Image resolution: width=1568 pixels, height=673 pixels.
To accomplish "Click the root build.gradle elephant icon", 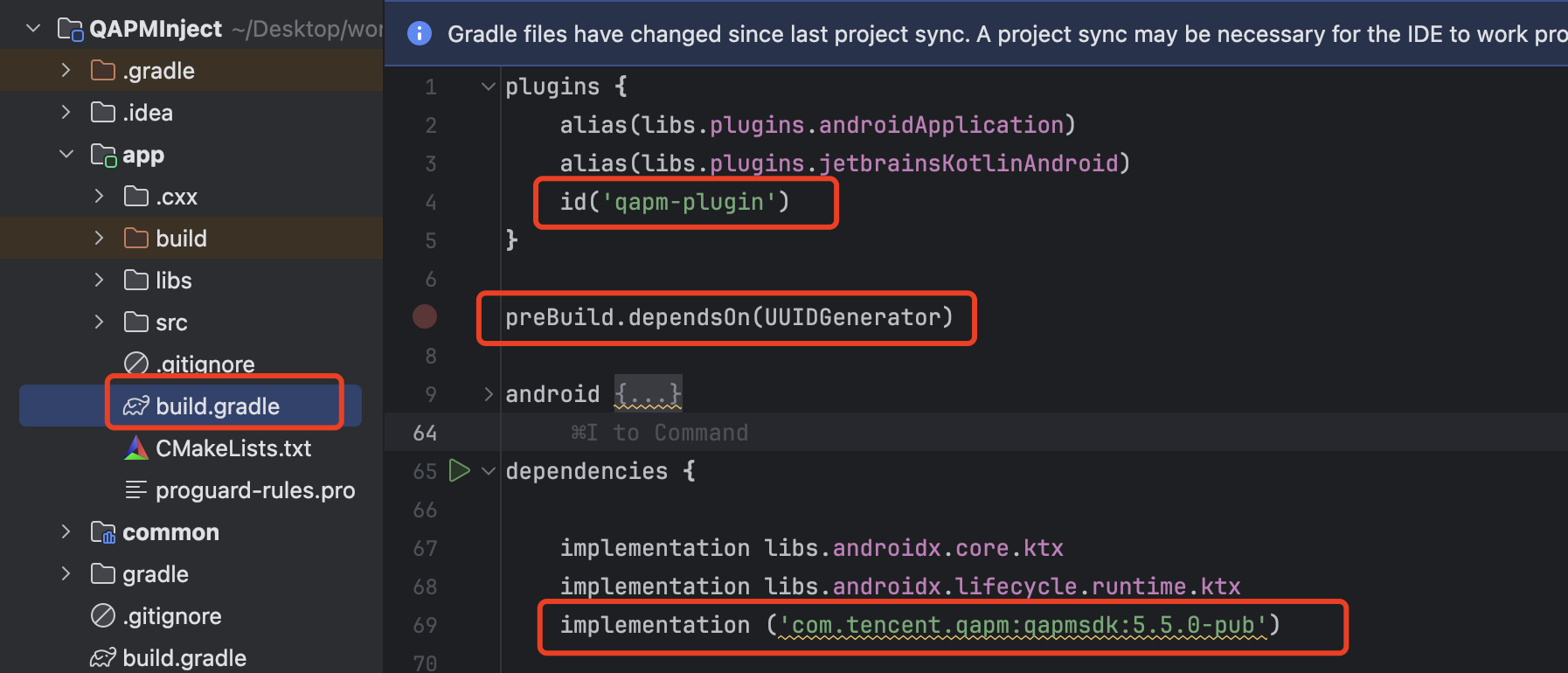I will coord(103,657).
